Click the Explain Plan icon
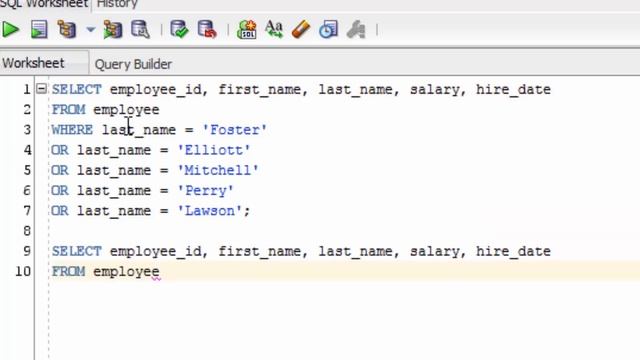640x360 pixels. [67, 30]
